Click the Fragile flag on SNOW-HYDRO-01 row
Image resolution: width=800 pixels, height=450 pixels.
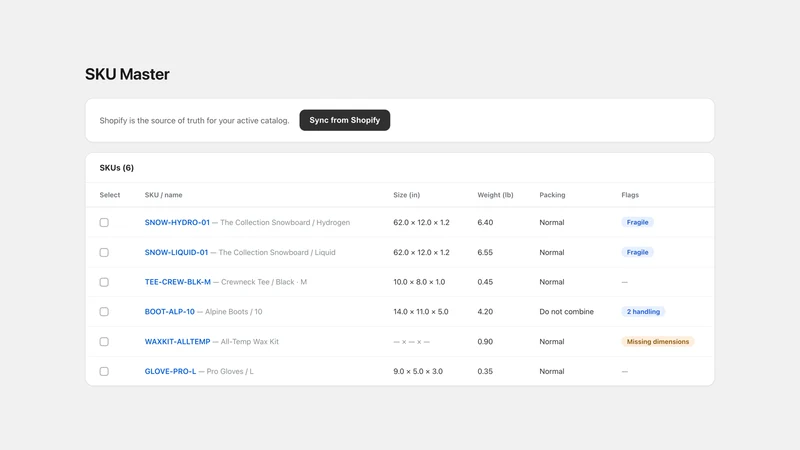click(637, 222)
